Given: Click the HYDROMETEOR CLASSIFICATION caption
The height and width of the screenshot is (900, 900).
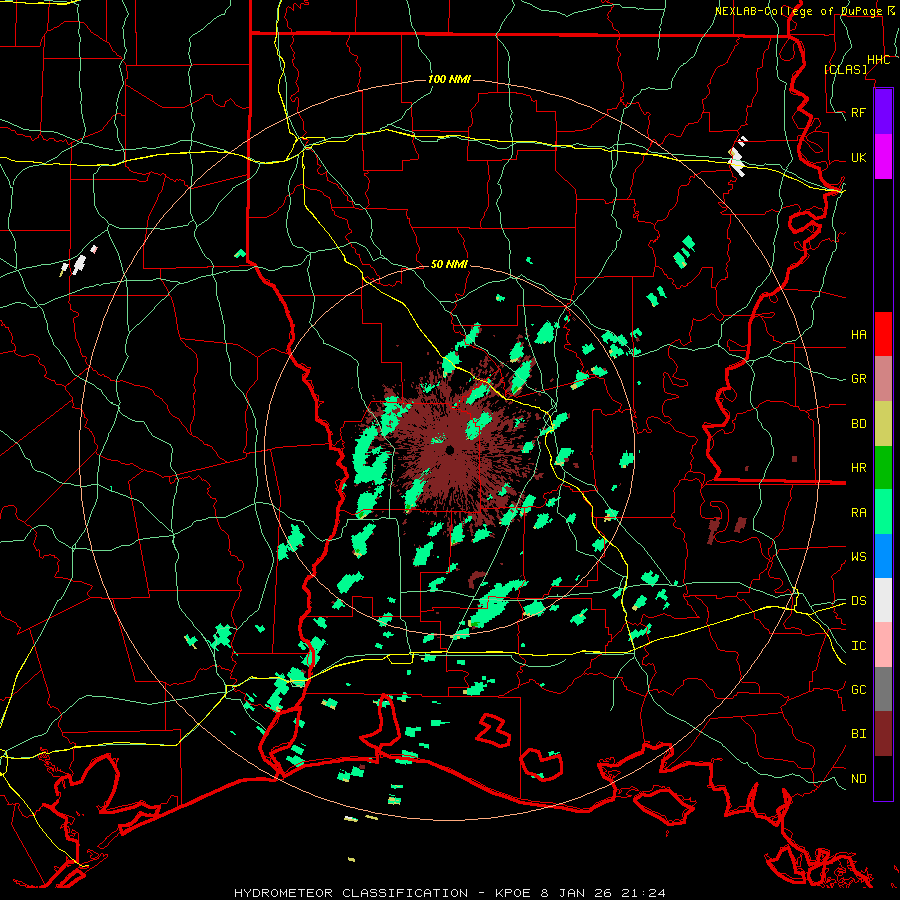Looking at the screenshot, I should point(351,893).
